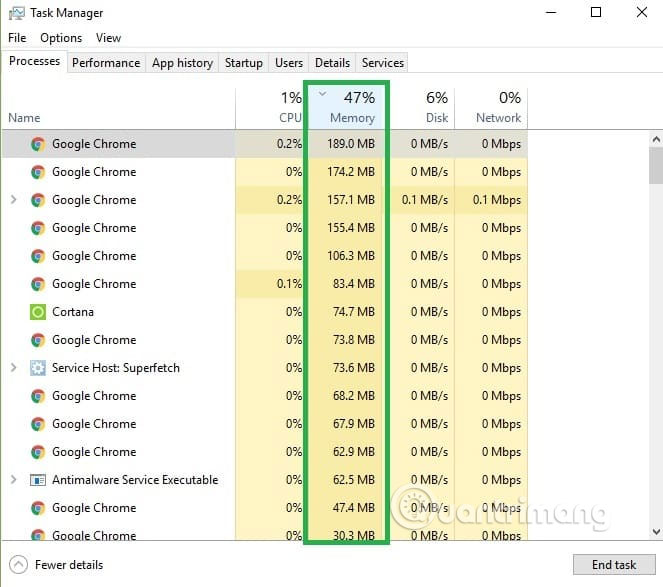Click Chrome icon in 174.2 MB row

click(x=38, y=172)
